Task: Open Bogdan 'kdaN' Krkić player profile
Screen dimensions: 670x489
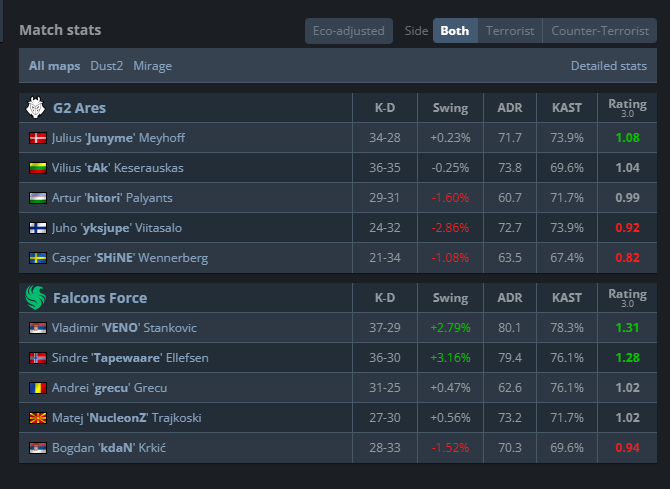Action: tap(109, 448)
